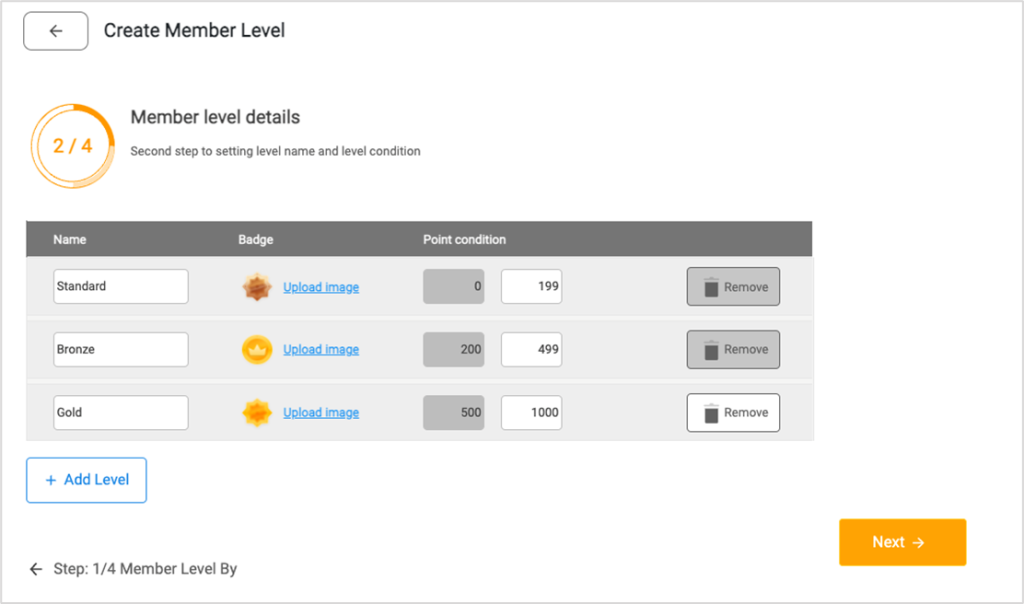Remove the Standard level row
This screenshot has width=1024, height=604.
(x=733, y=287)
